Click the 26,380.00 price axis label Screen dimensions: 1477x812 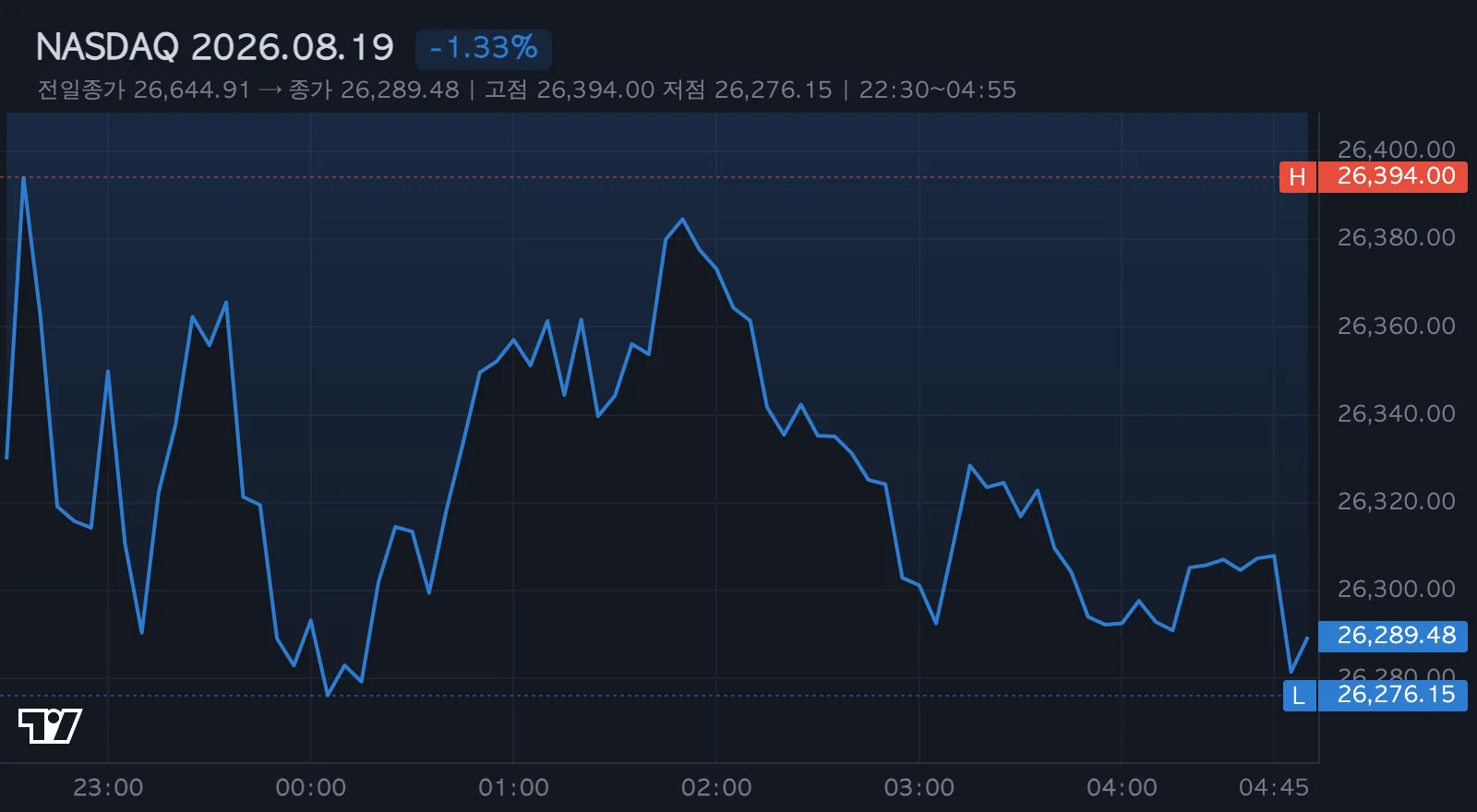pos(1396,238)
